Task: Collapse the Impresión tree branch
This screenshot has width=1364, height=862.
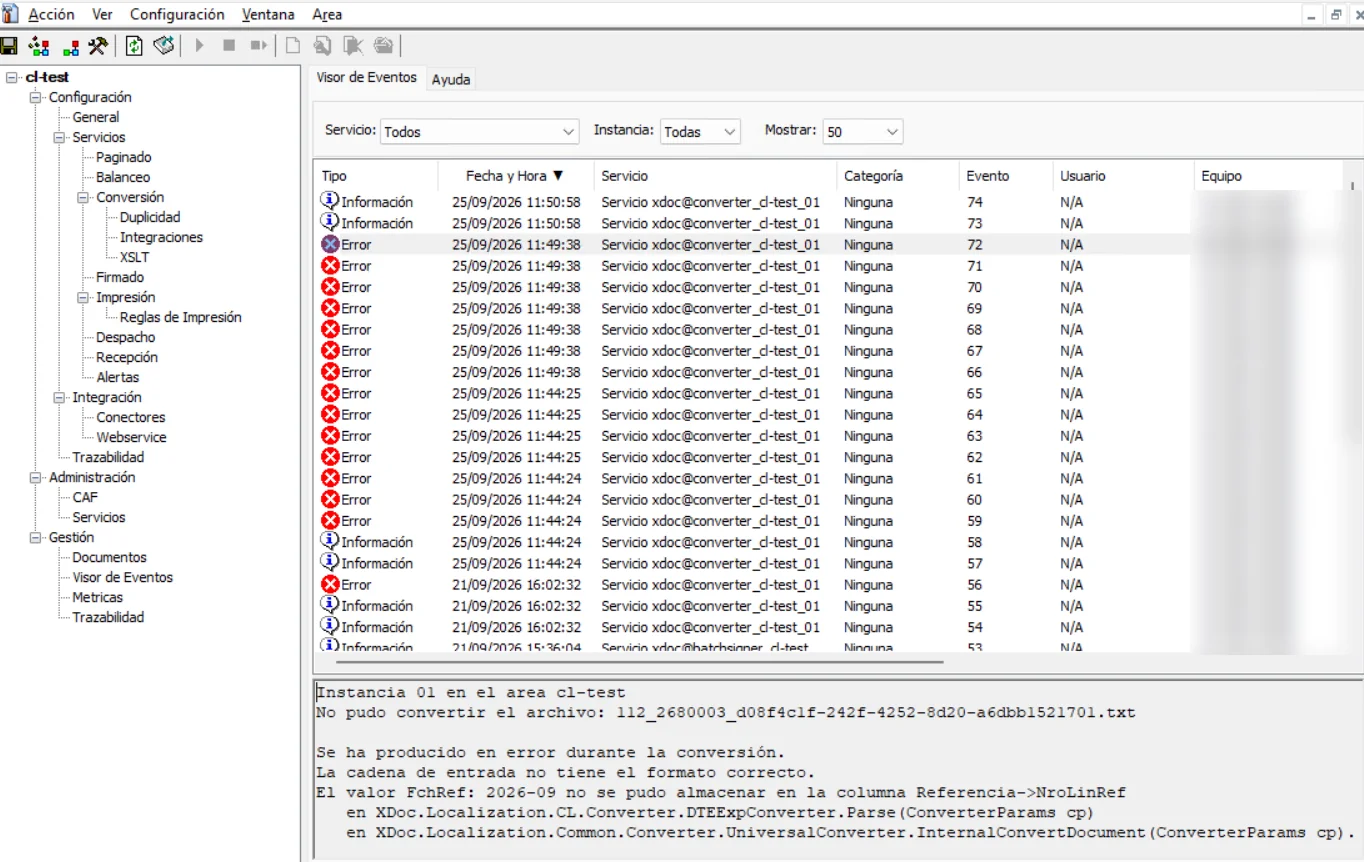Action: [x=84, y=297]
